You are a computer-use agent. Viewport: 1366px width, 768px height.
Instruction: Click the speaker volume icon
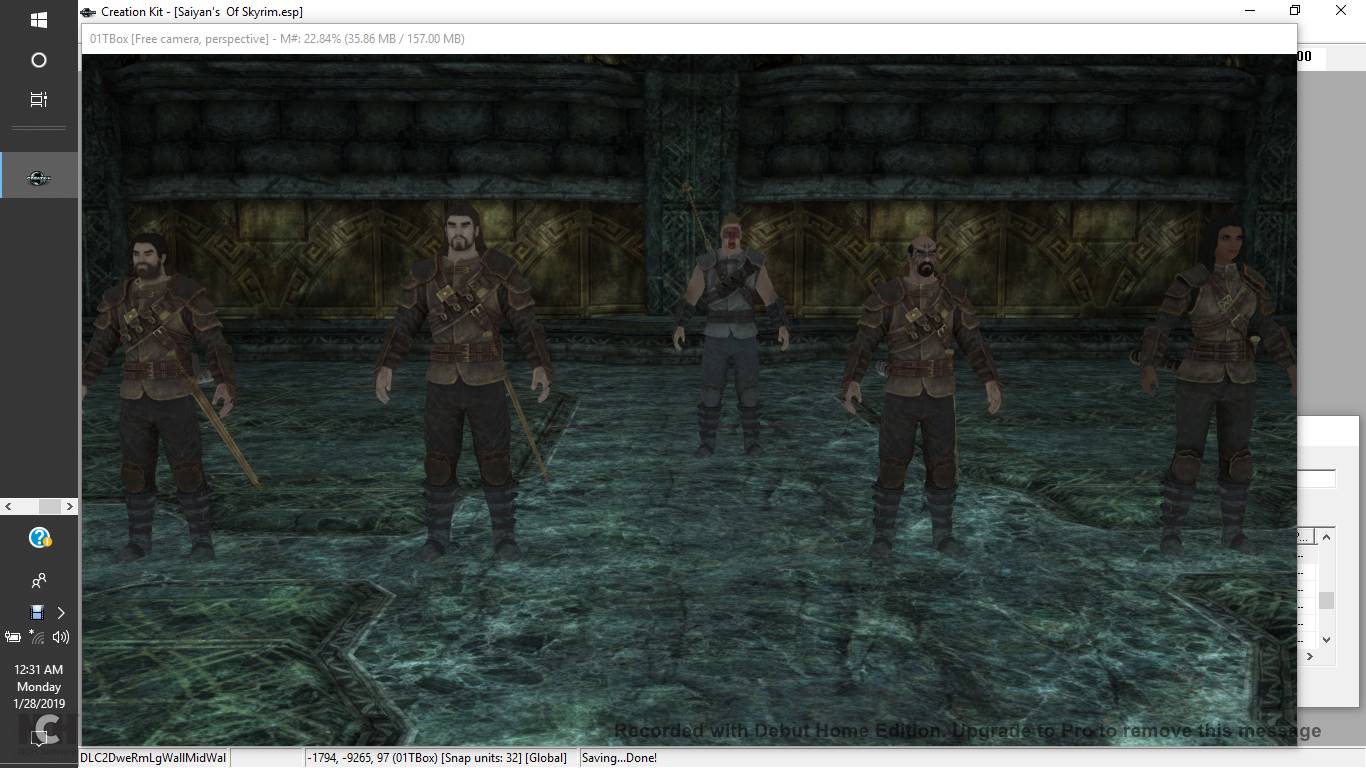tap(61, 637)
